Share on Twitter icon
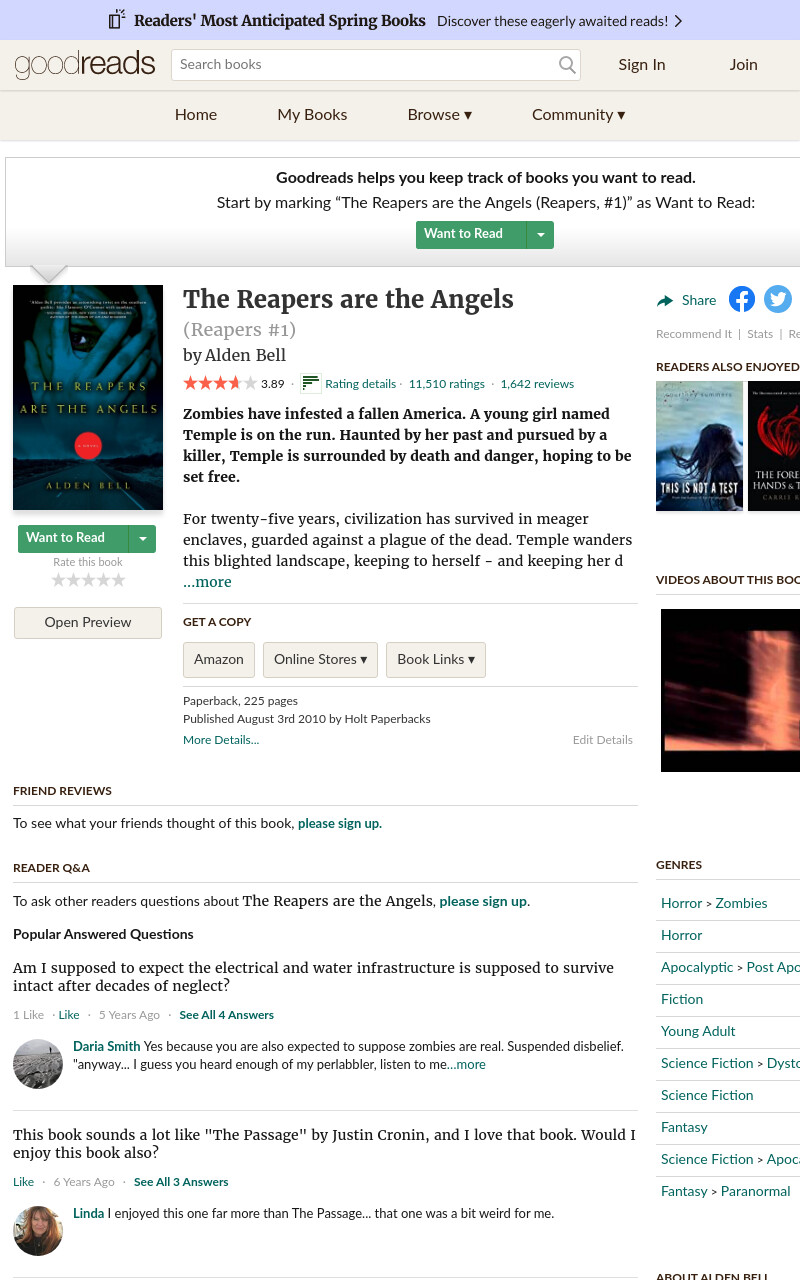This screenshot has height=1280, width=800. click(x=778, y=299)
